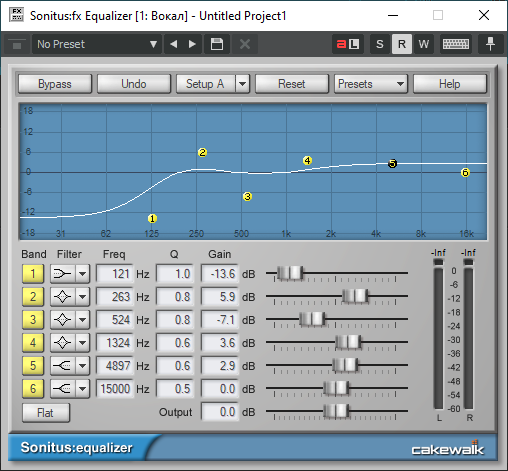
Task: Expand the Setup A dropdown arrow
Action: [243, 84]
